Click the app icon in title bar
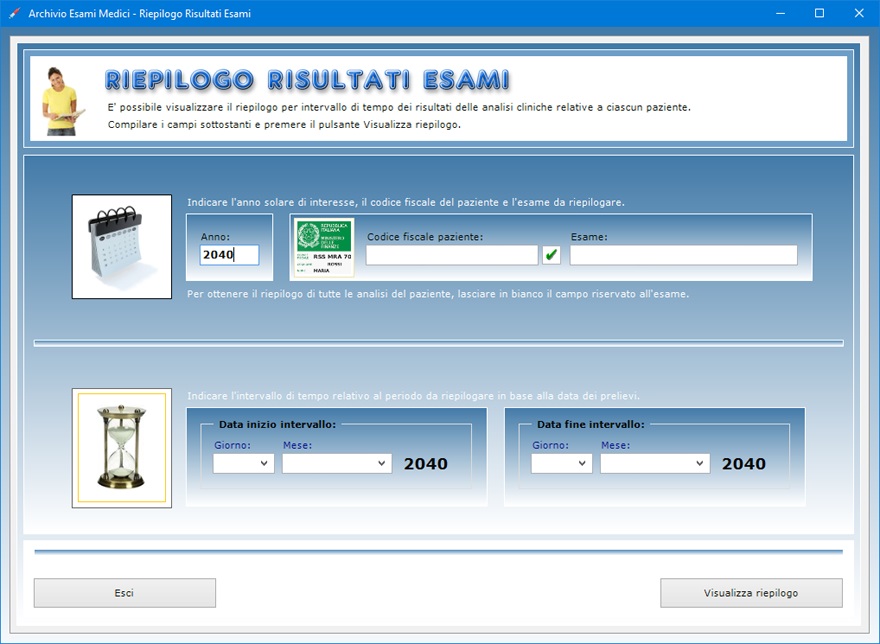880x644 pixels. [14, 14]
